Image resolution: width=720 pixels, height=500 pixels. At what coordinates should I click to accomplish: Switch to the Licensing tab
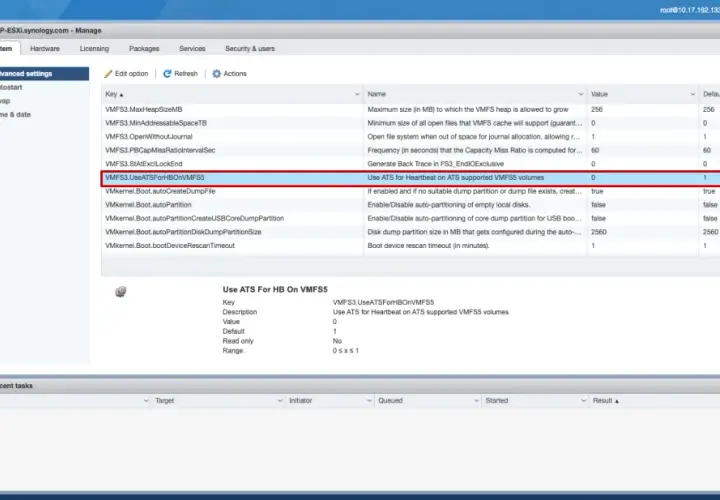tap(94, 49)
